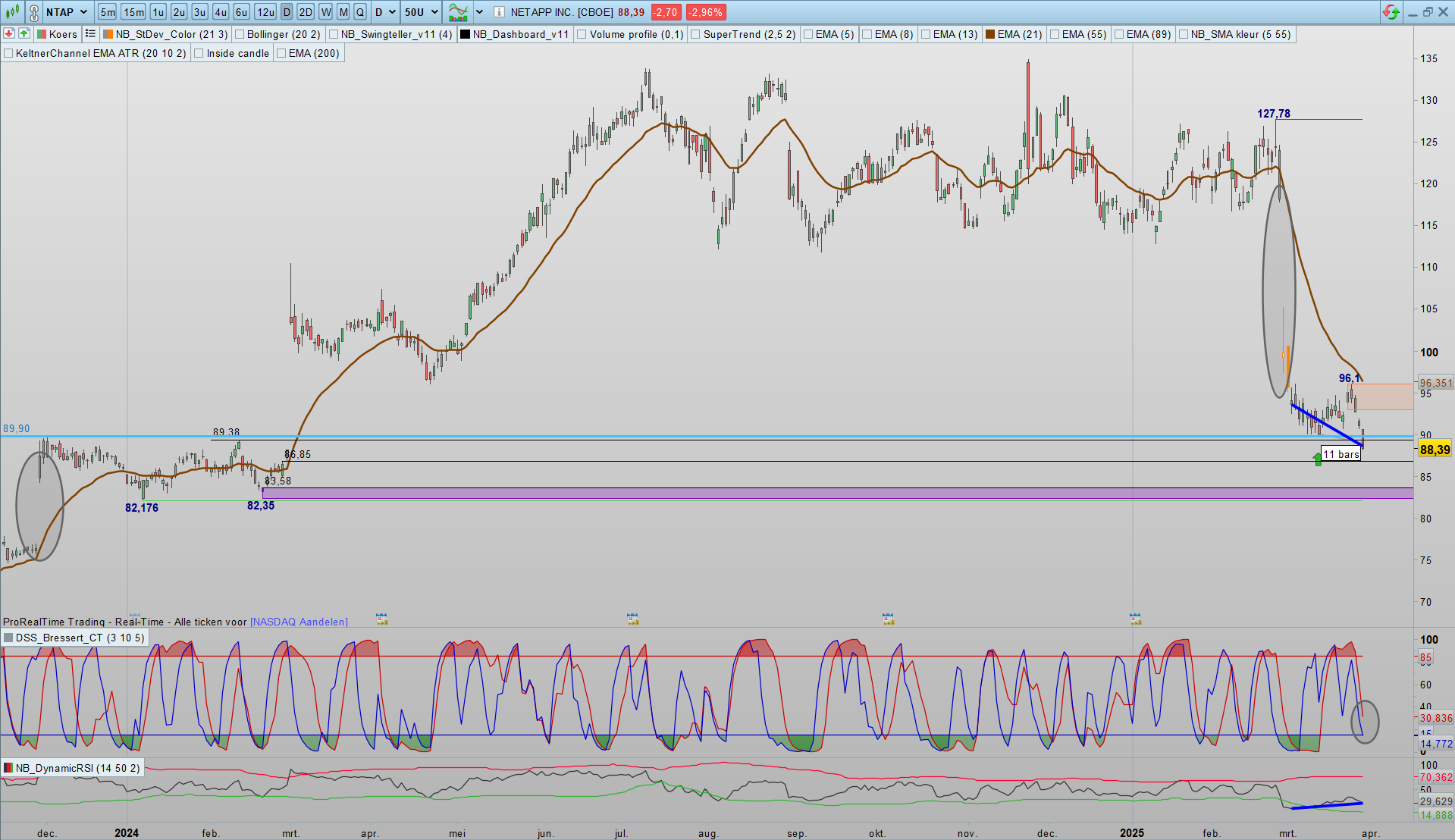Image resolution: width=1455 pixels, height=840 pixels.
Task: Select the 1u timeframe button
Action: [x=158, y=12]
